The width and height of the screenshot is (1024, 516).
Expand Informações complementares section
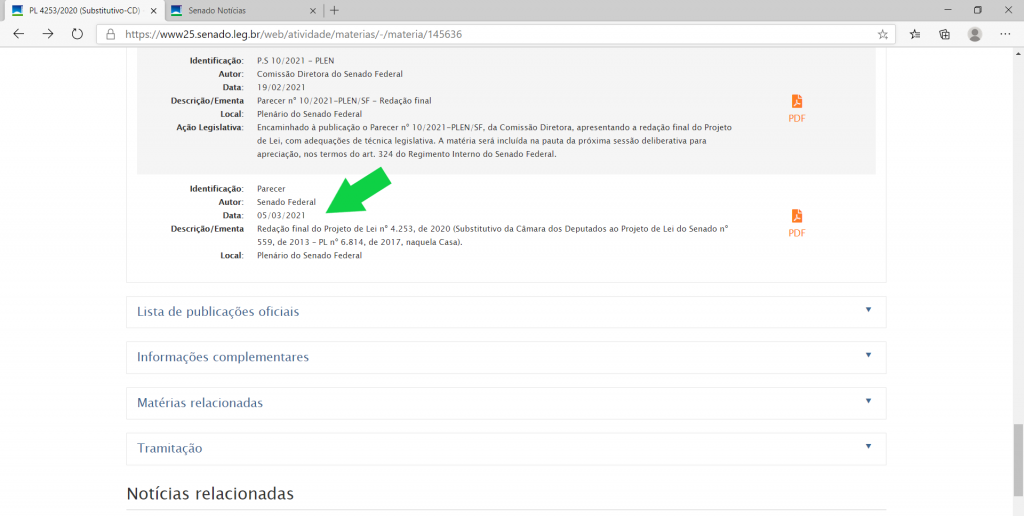click(x=506, y=357)
